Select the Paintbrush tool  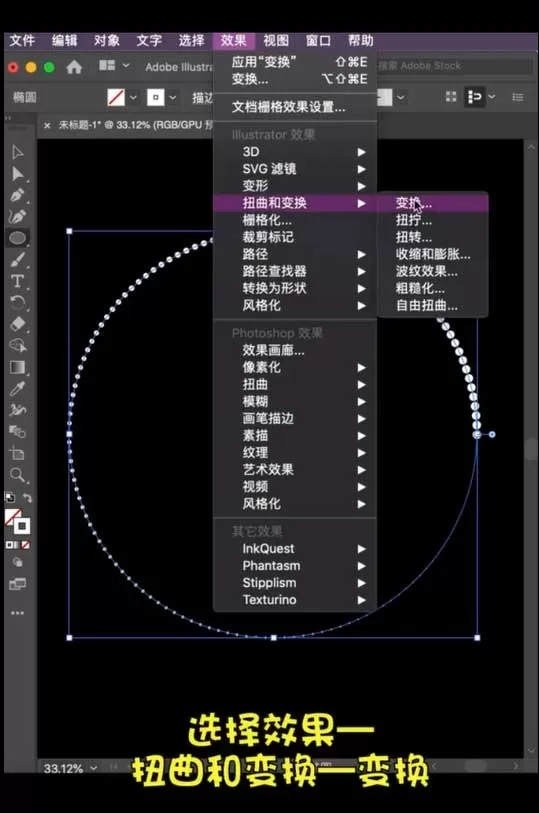[18, 260]
